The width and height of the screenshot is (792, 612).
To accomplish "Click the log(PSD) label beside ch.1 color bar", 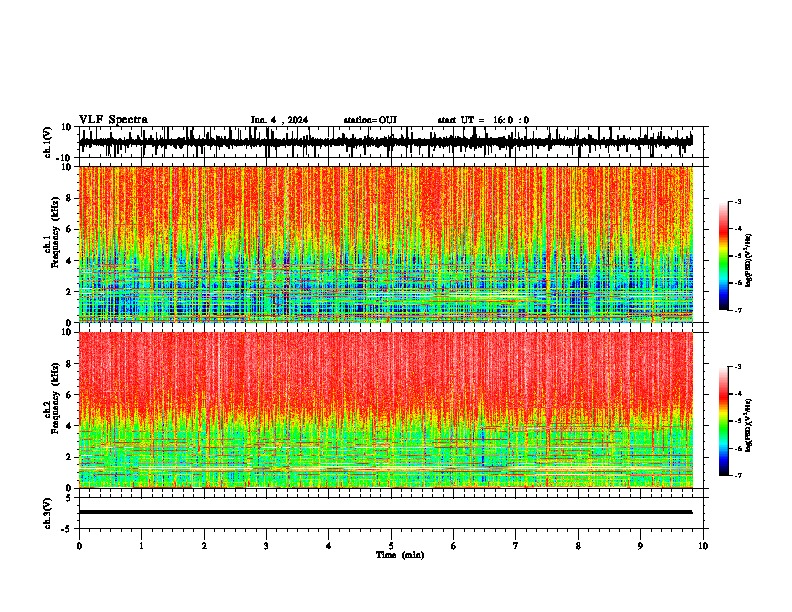I will coord(749,261).
